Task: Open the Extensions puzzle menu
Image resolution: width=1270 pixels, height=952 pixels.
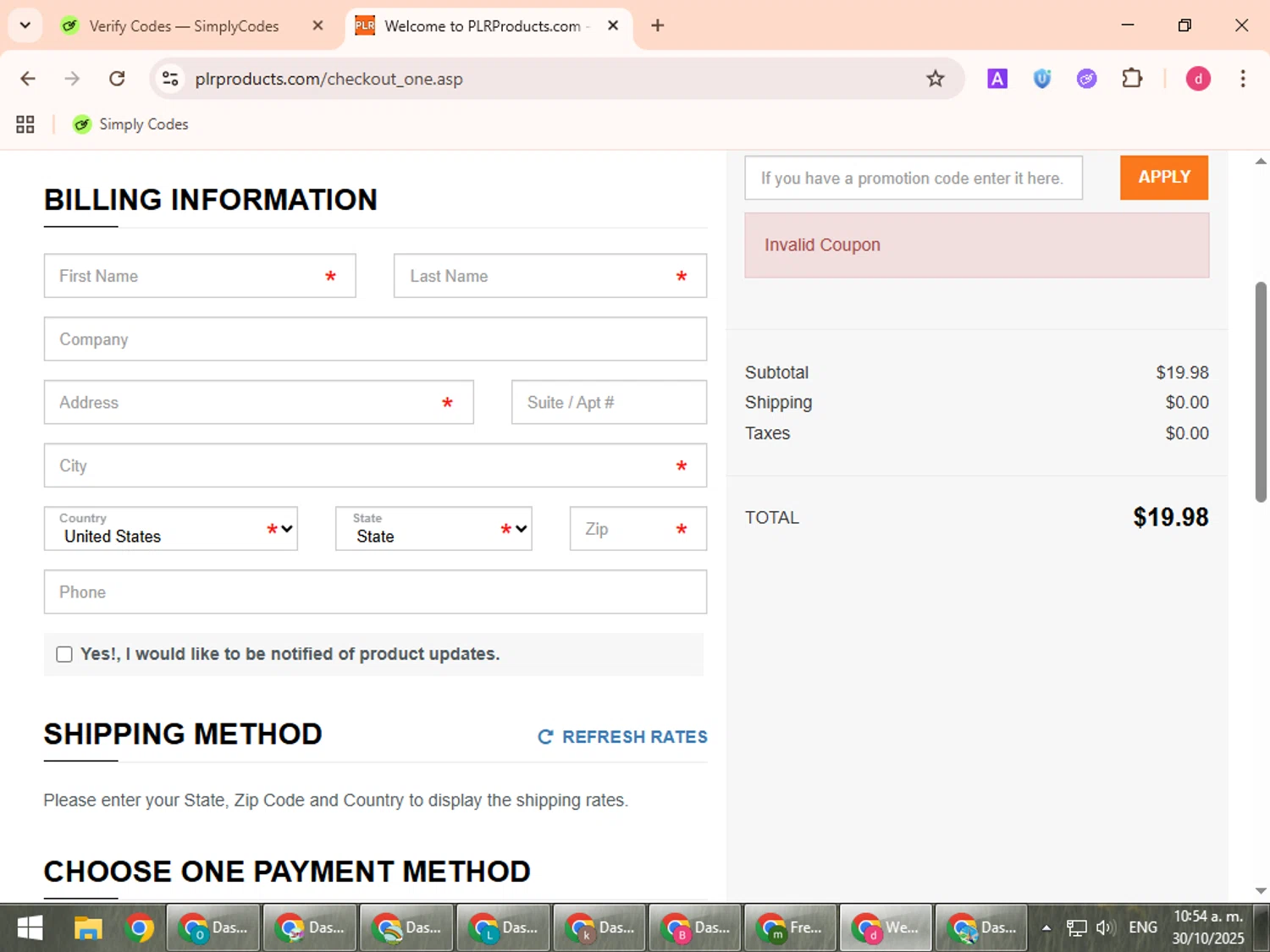Action: point(1132,79)
